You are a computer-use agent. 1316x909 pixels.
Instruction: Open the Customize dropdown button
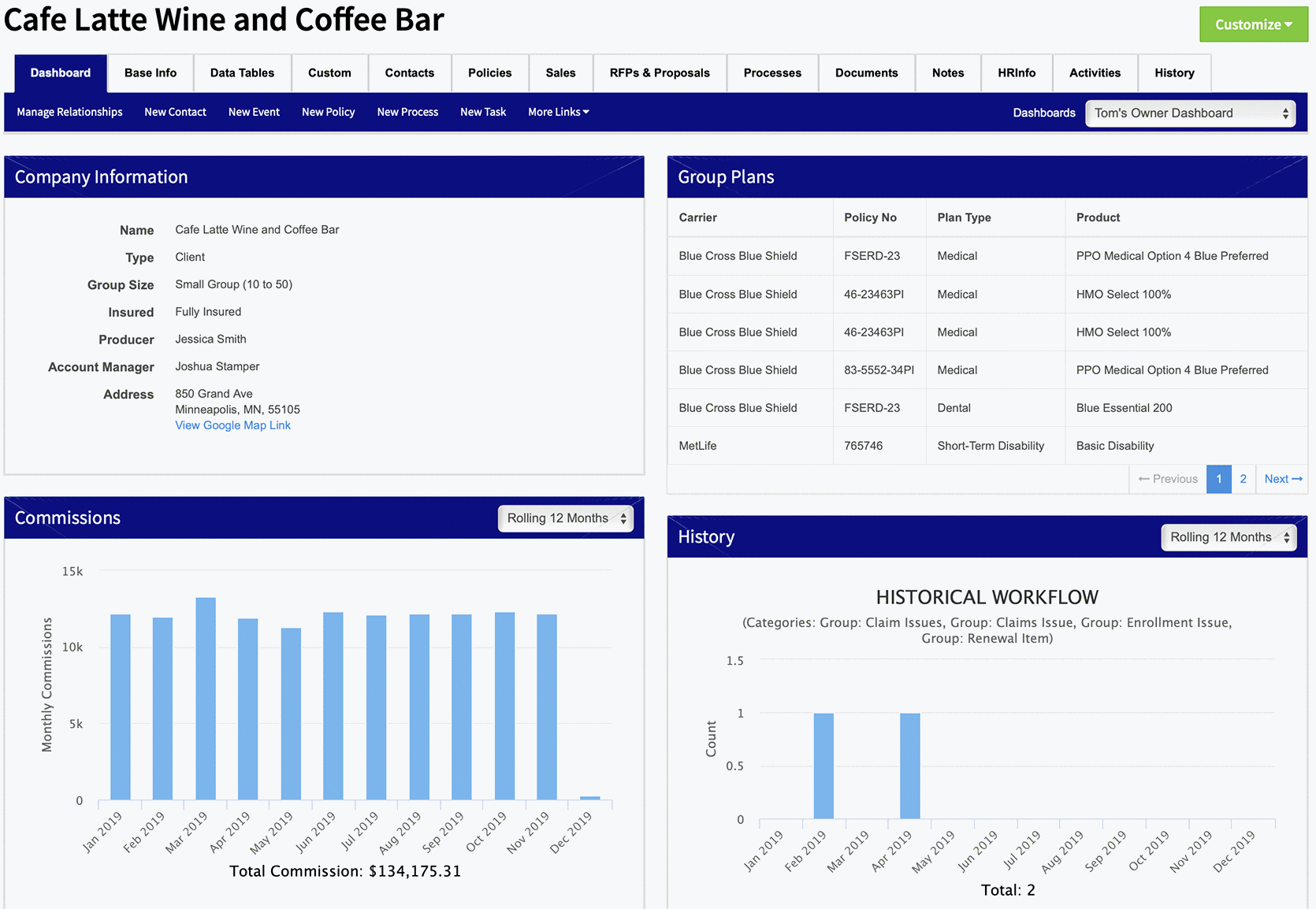tap(1253, 24)
